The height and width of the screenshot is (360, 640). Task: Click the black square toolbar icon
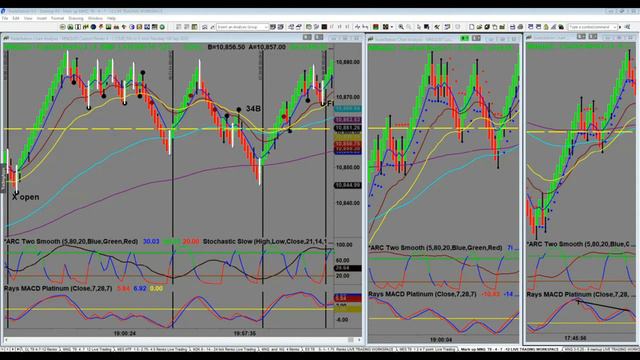click(x=324, y=27)
